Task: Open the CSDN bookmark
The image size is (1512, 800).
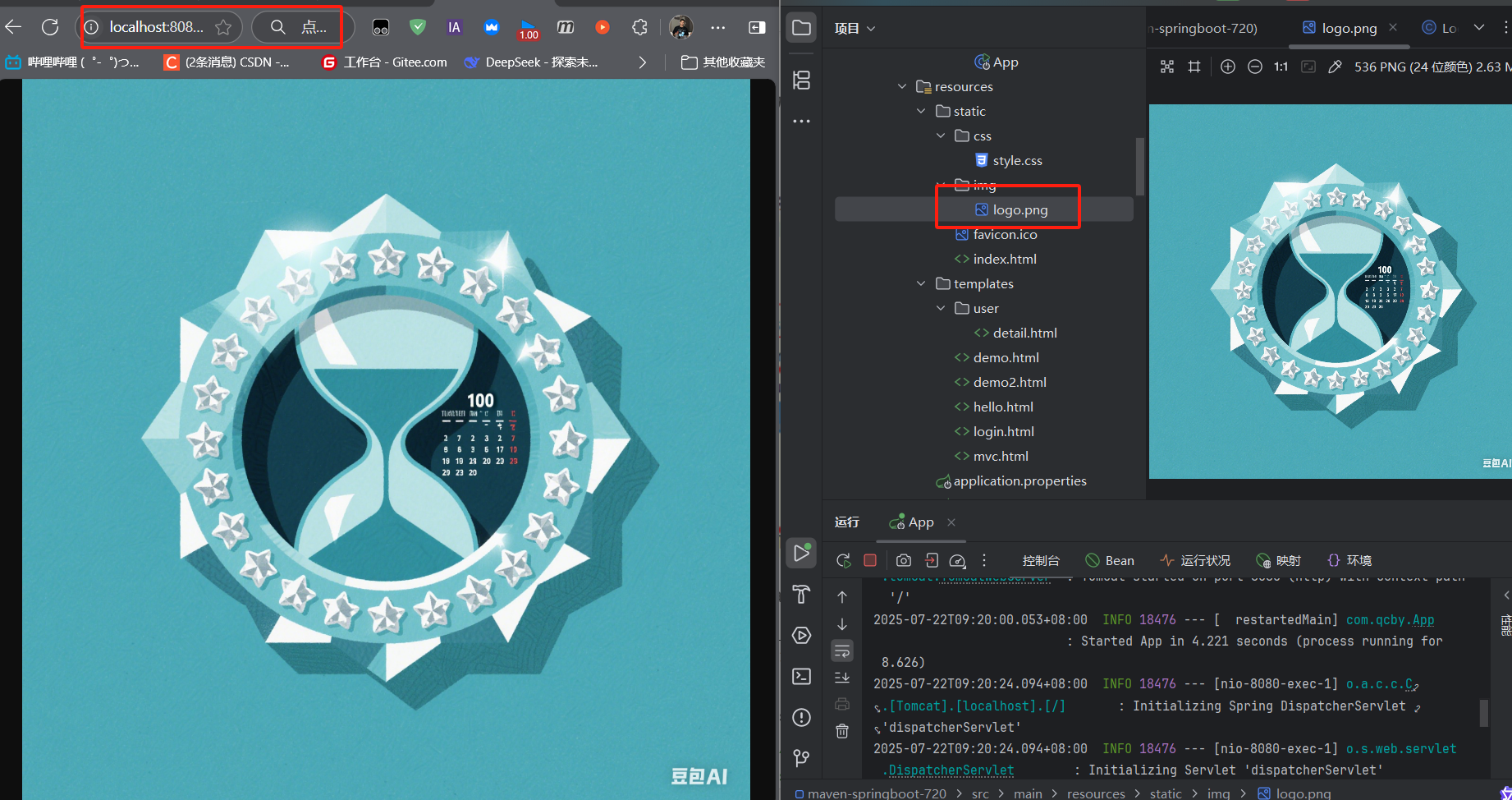Action: 227,62
